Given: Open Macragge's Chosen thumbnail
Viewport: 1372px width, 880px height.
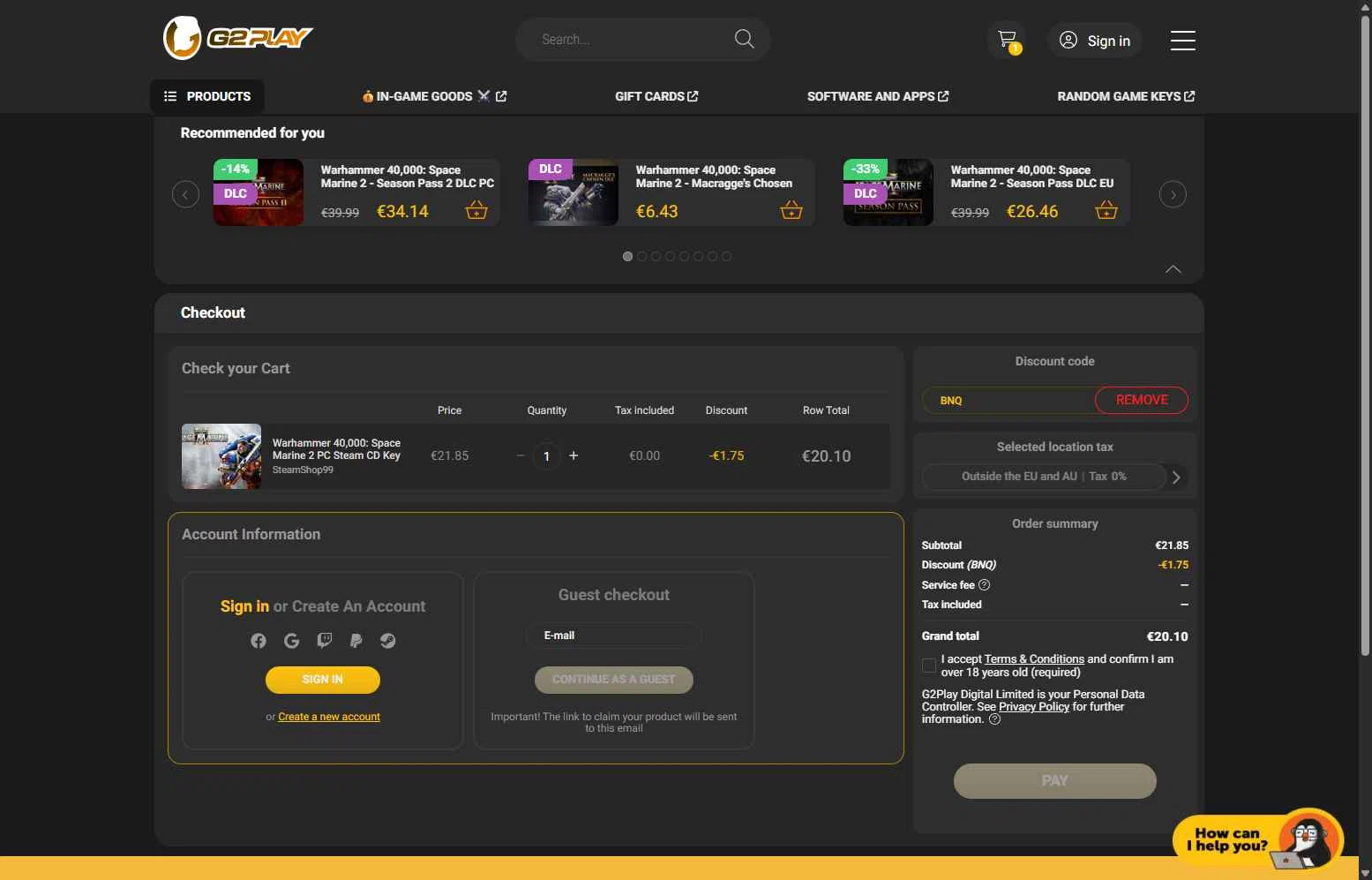Looking at the screenshot, I should (x=574, y=192).
